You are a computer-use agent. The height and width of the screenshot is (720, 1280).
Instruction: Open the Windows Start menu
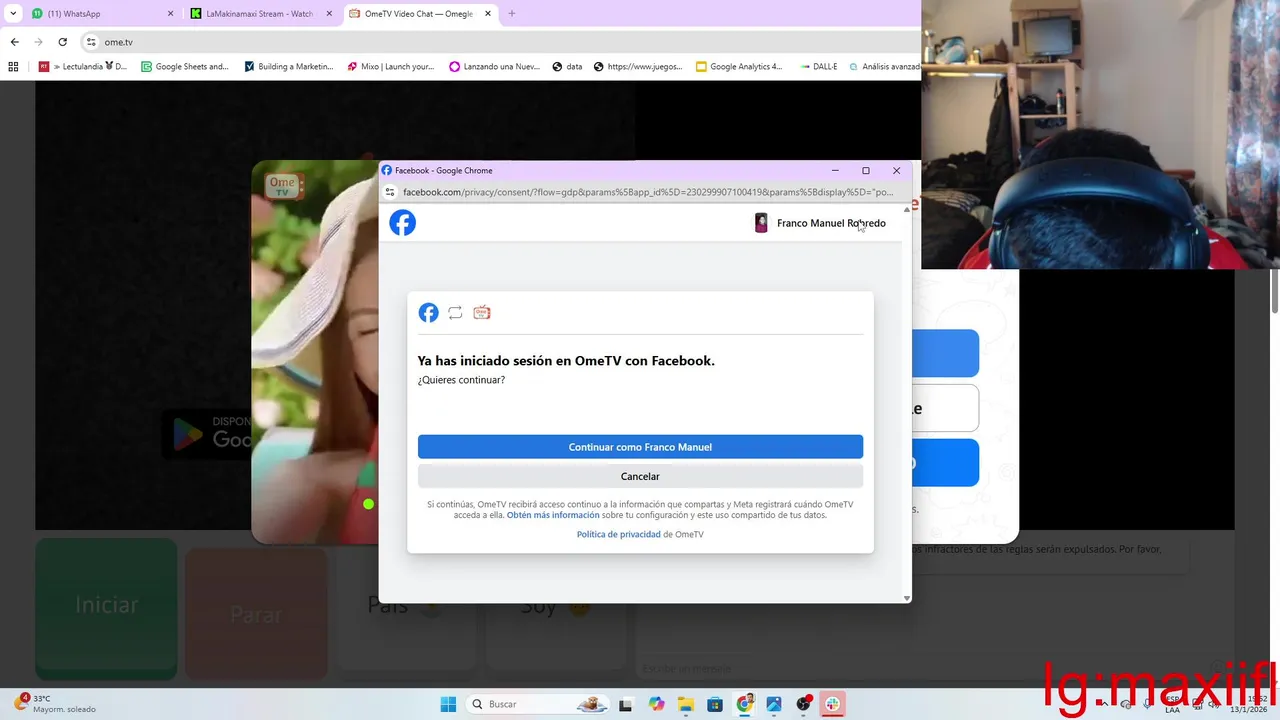click(x=448, y=704)
